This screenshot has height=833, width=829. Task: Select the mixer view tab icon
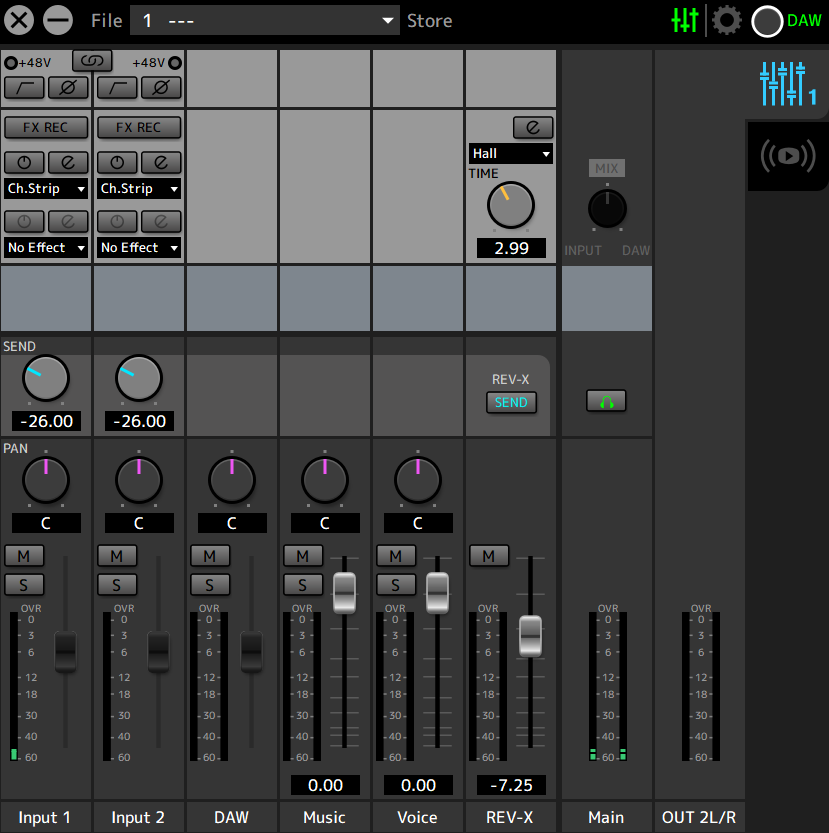pyautogui.click(x=788, y=83)
